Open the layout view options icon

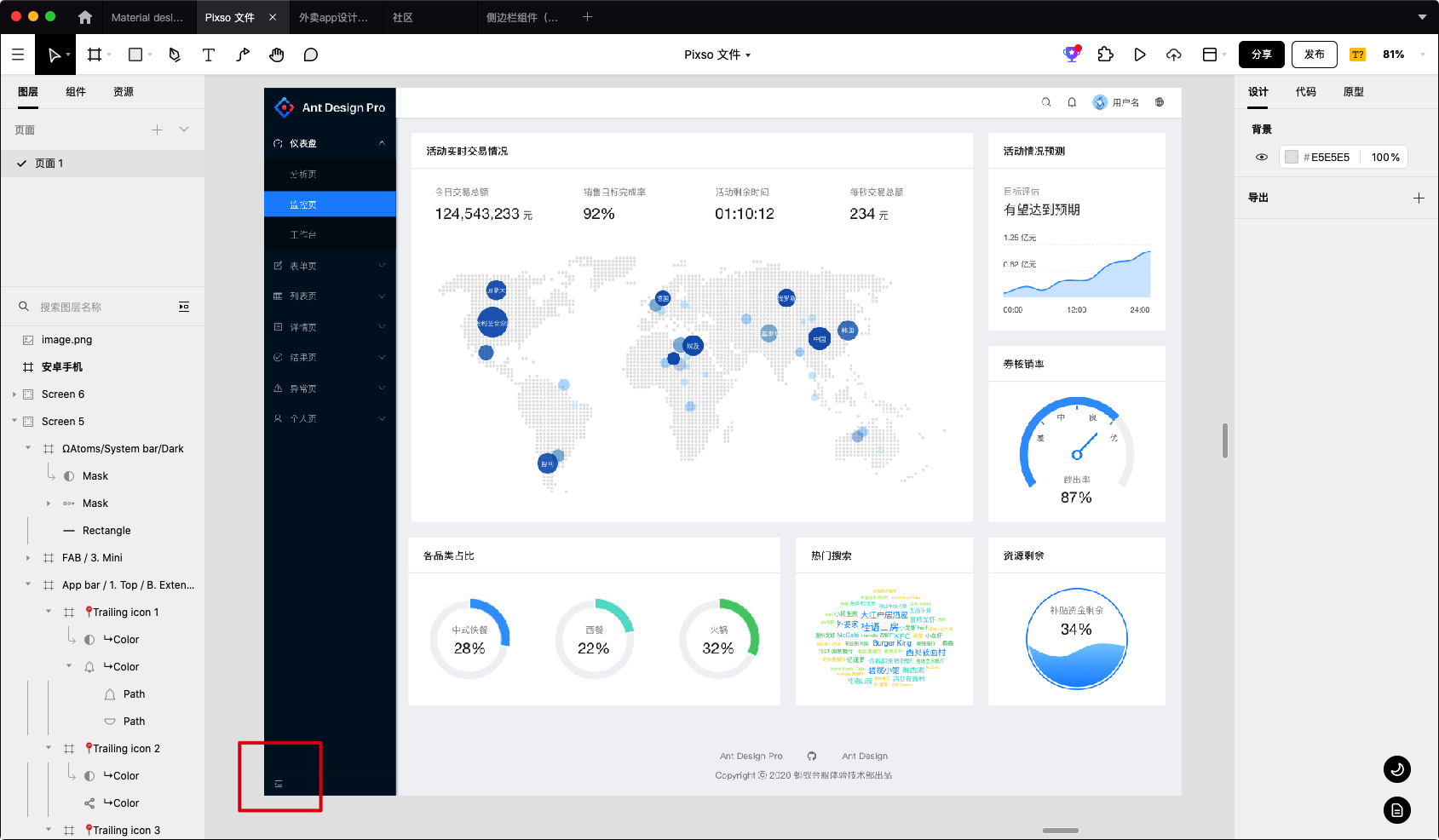coord(1209,55)
